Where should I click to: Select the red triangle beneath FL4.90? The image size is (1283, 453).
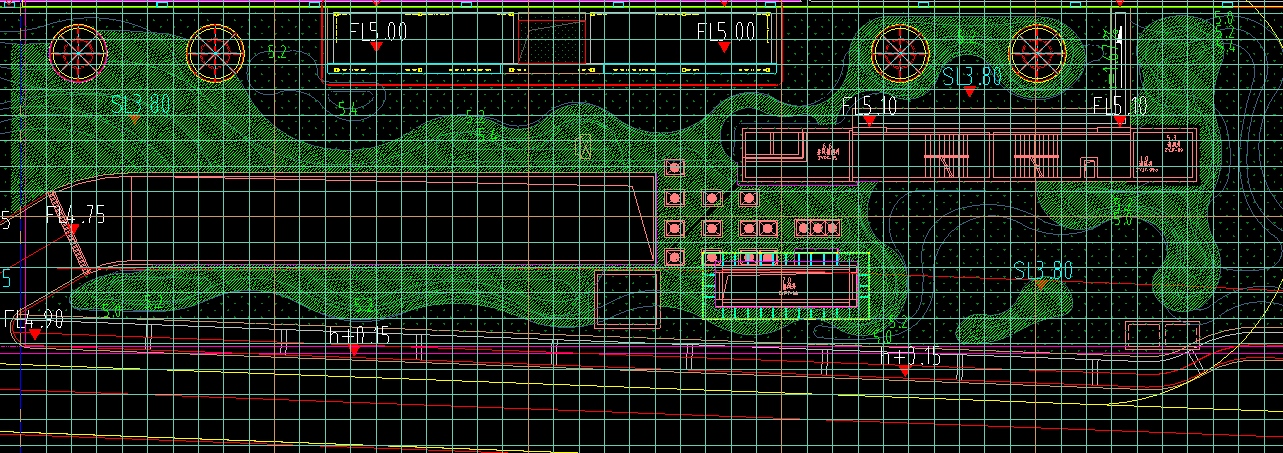[34, 335]
